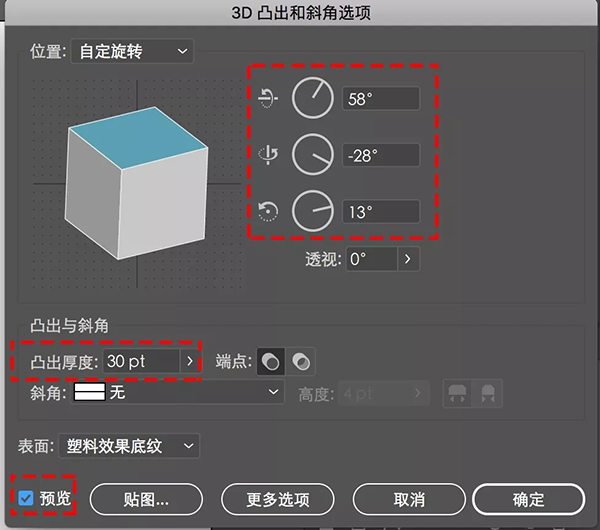Click the 更多选项 button
This screenshot has height=530, width=600.
278,499
